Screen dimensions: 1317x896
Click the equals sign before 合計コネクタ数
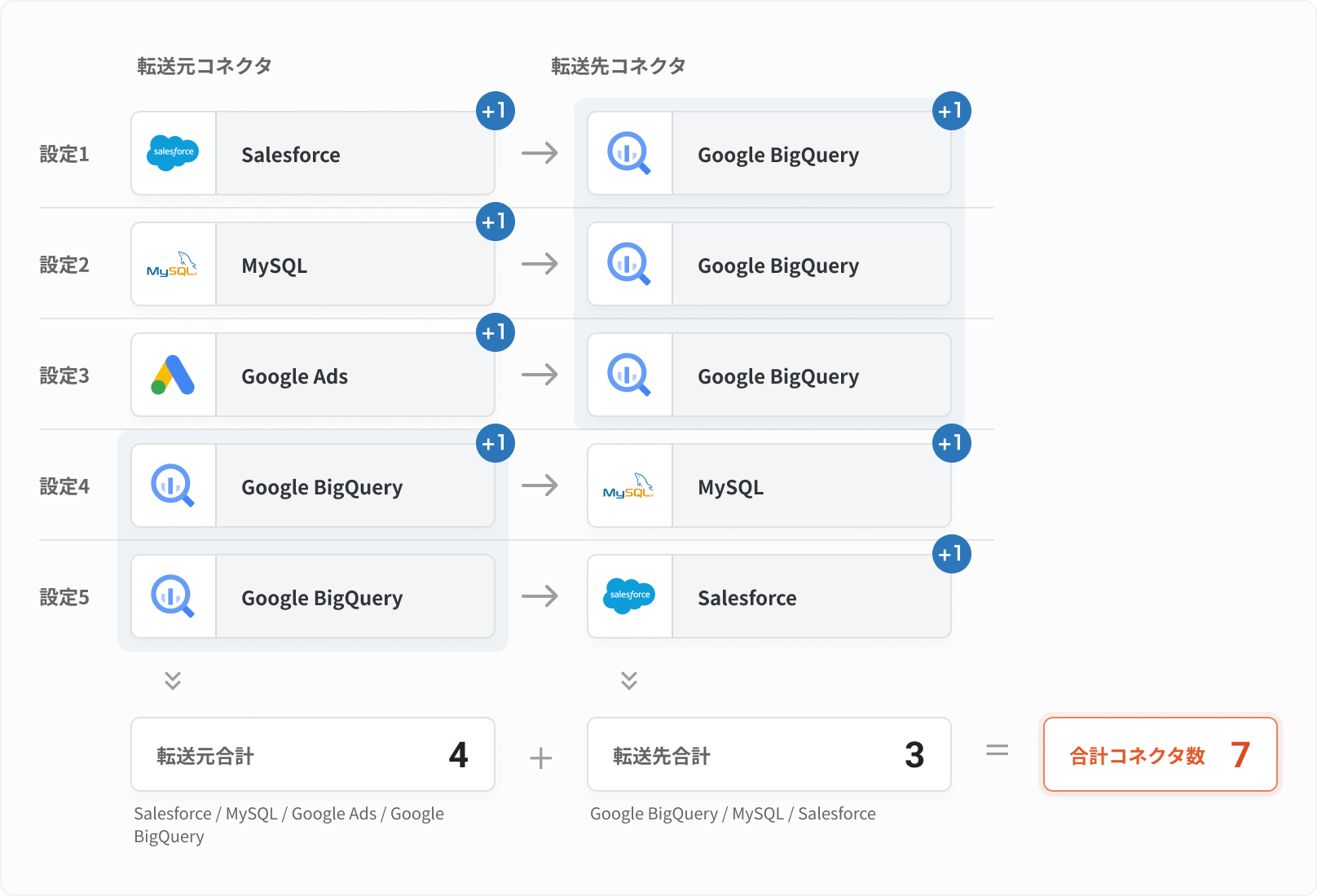[x=998, y=750]
